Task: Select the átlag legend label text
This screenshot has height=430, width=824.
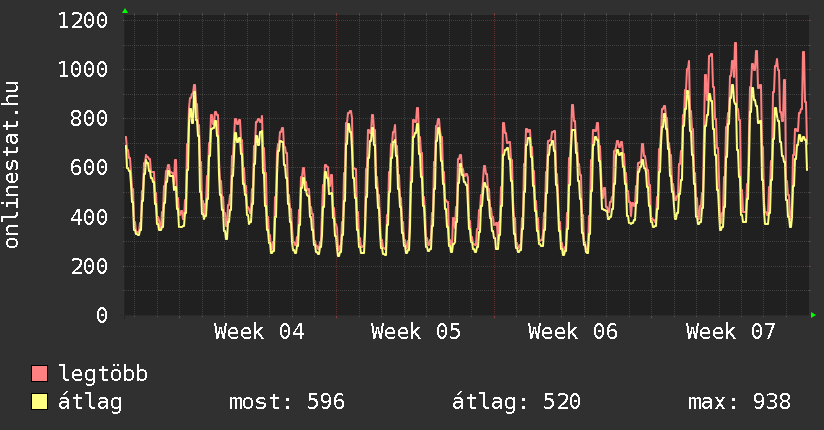Action: coord(90,402)
